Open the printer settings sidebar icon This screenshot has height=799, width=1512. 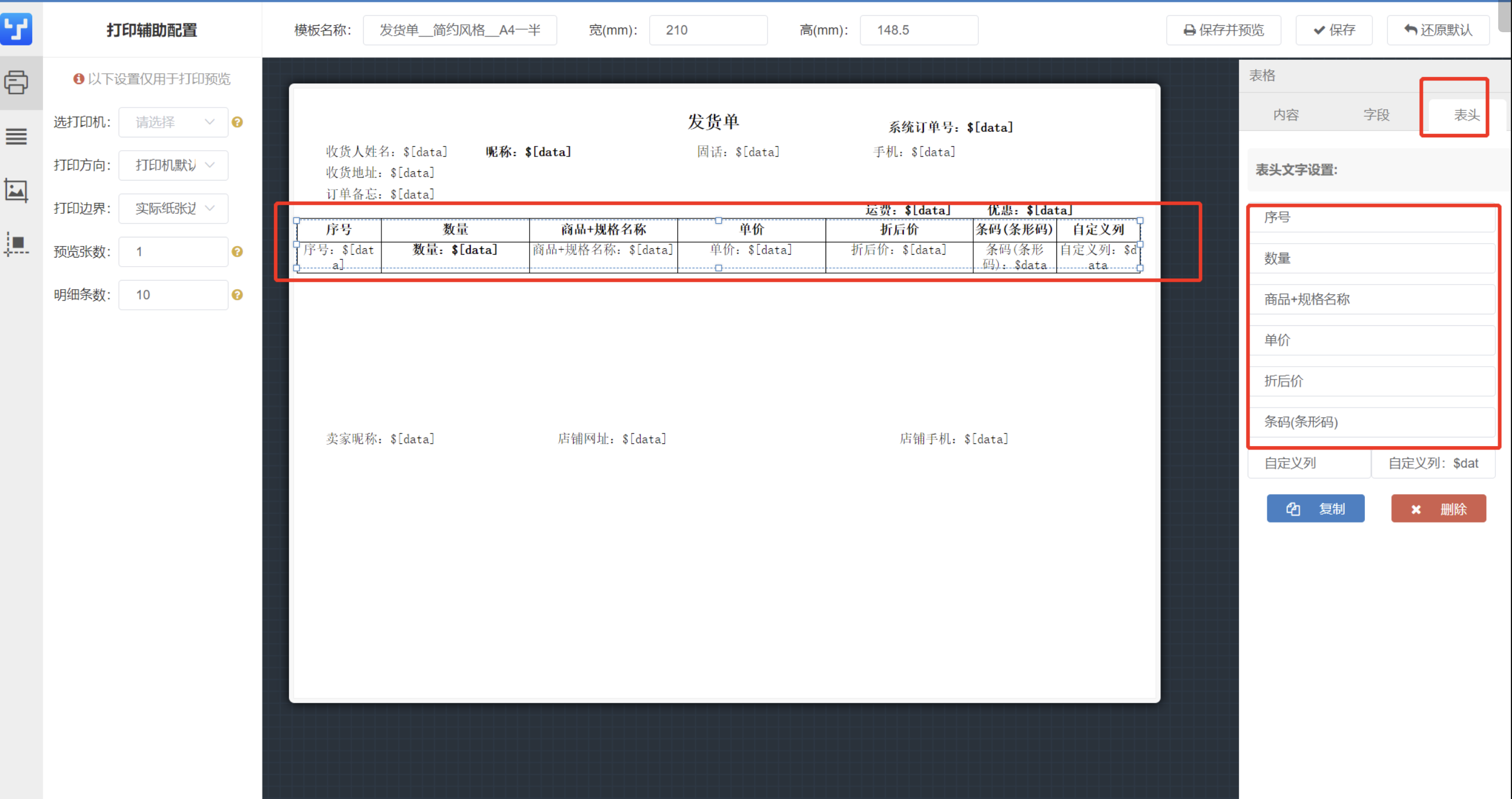(16, 82)
